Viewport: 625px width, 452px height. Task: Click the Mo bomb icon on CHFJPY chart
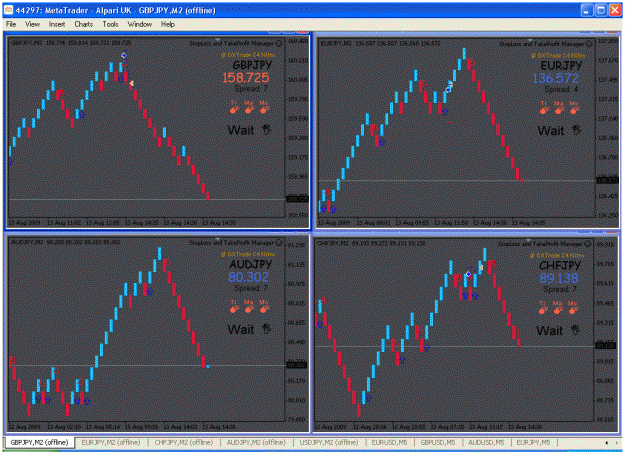tap(572, 309)
